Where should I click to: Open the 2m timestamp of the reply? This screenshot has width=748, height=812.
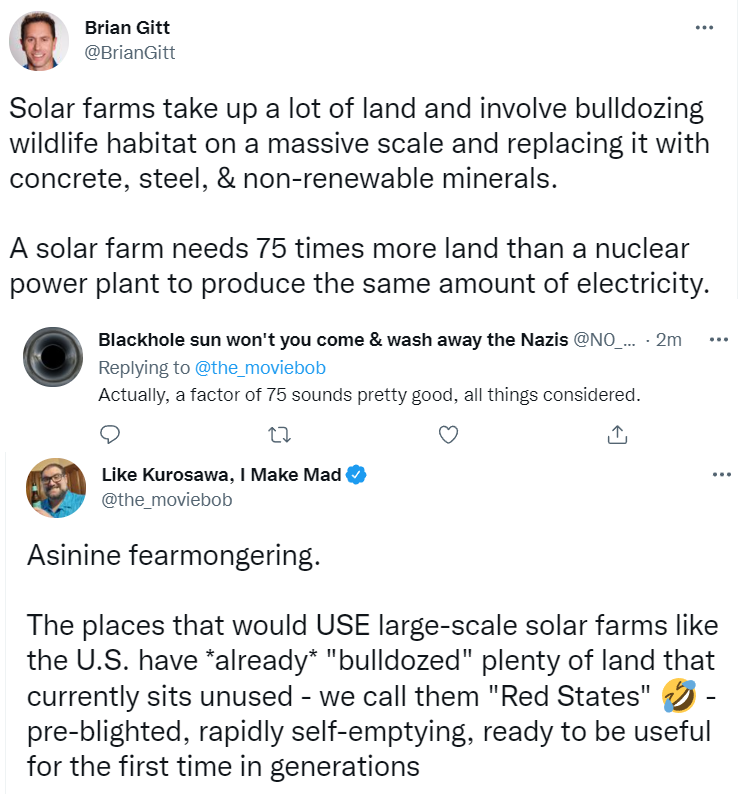tap(669, 340)
